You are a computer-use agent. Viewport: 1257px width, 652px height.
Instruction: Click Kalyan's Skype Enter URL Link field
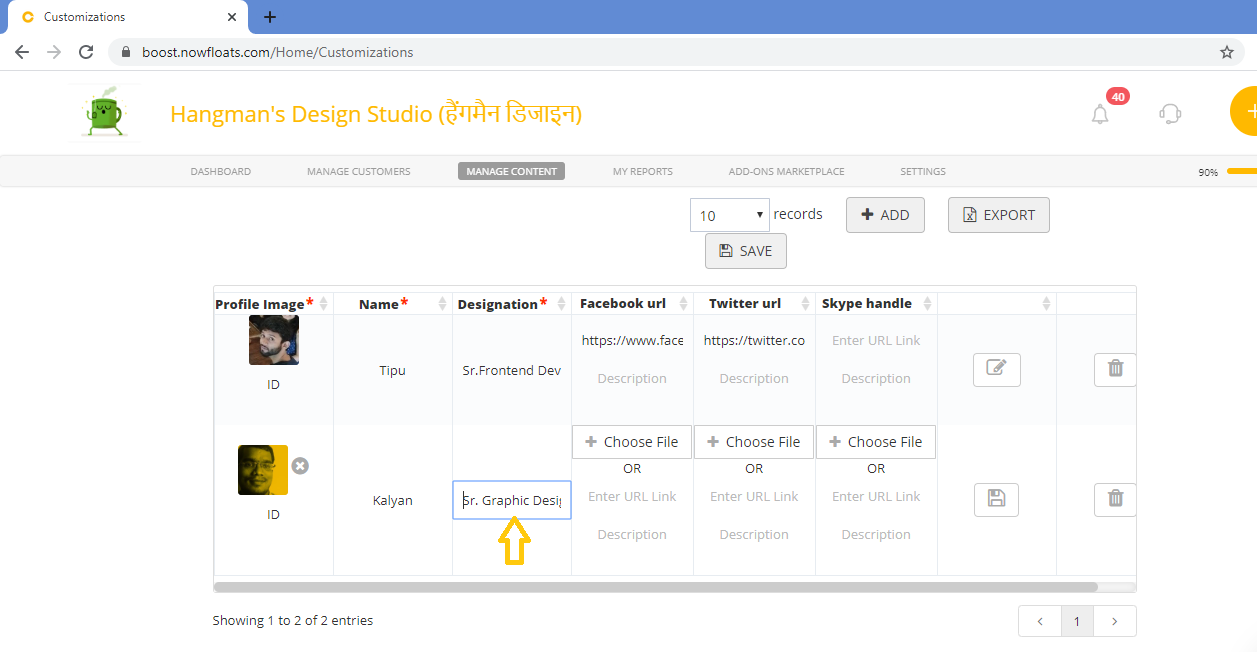pyautogui.click(x=876, y=496)
